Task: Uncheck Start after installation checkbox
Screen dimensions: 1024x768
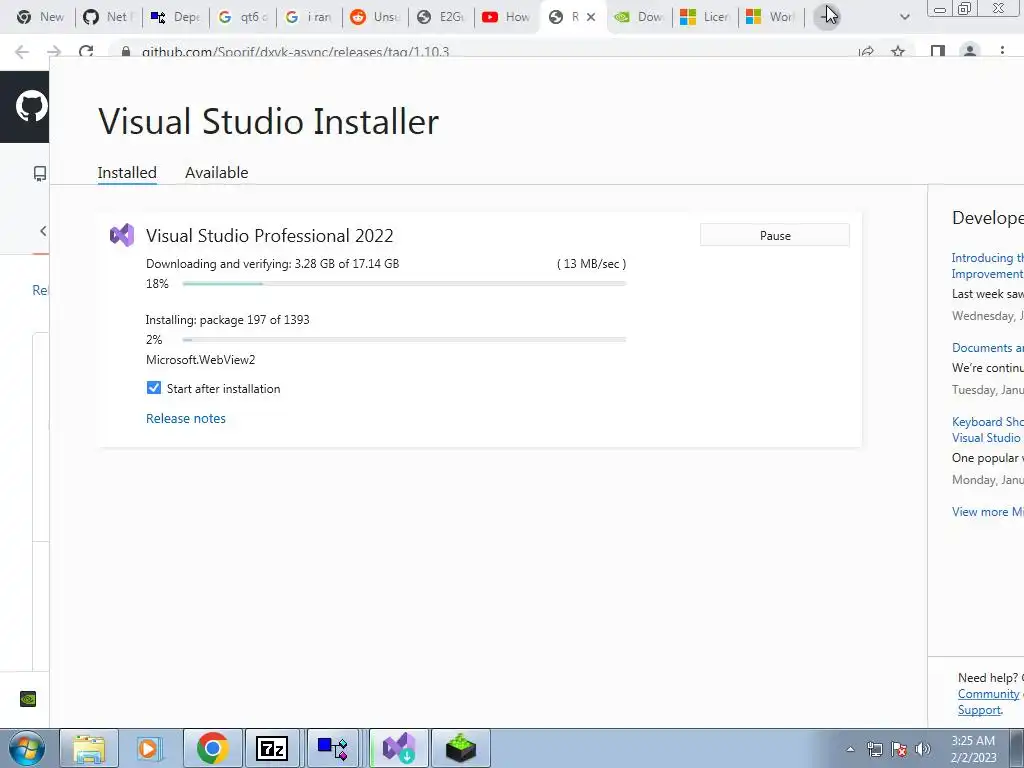Action: pyautogui.click(x=153, y=388)
